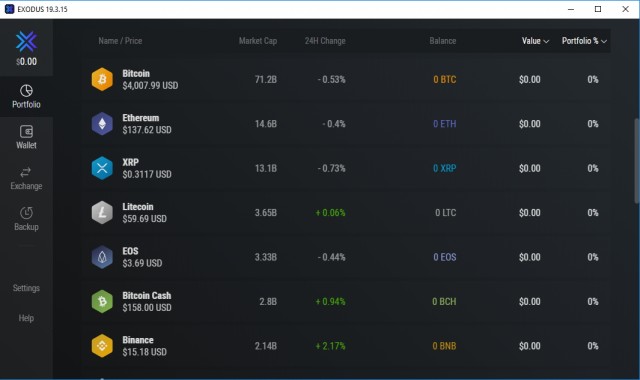Open the Exchange arrows icon
640x380 pixels.
pos(26,172)
